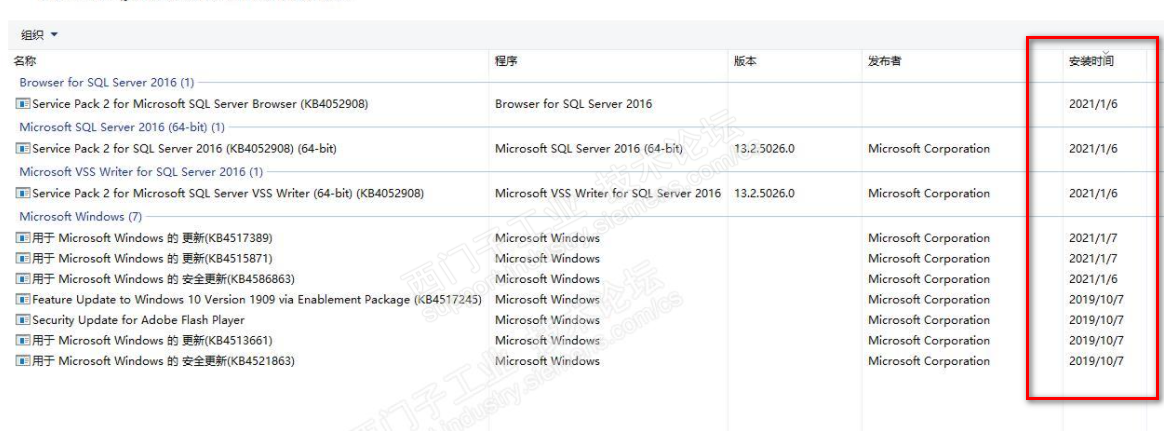This screenshot has height=431, width=1164.
Task: Click the icon beside Feature Update to Windows 10 Version 1909
Action: pyautogui.click(x=23, y=300)
